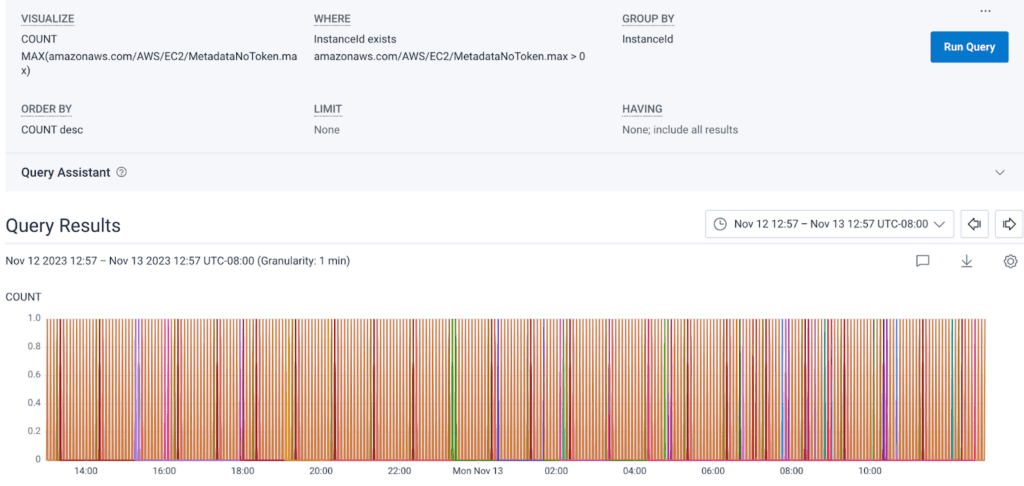Screen dimensions: 1024x486
Task: Open the ellipsis more-options menu
Action: pos(985,11)
